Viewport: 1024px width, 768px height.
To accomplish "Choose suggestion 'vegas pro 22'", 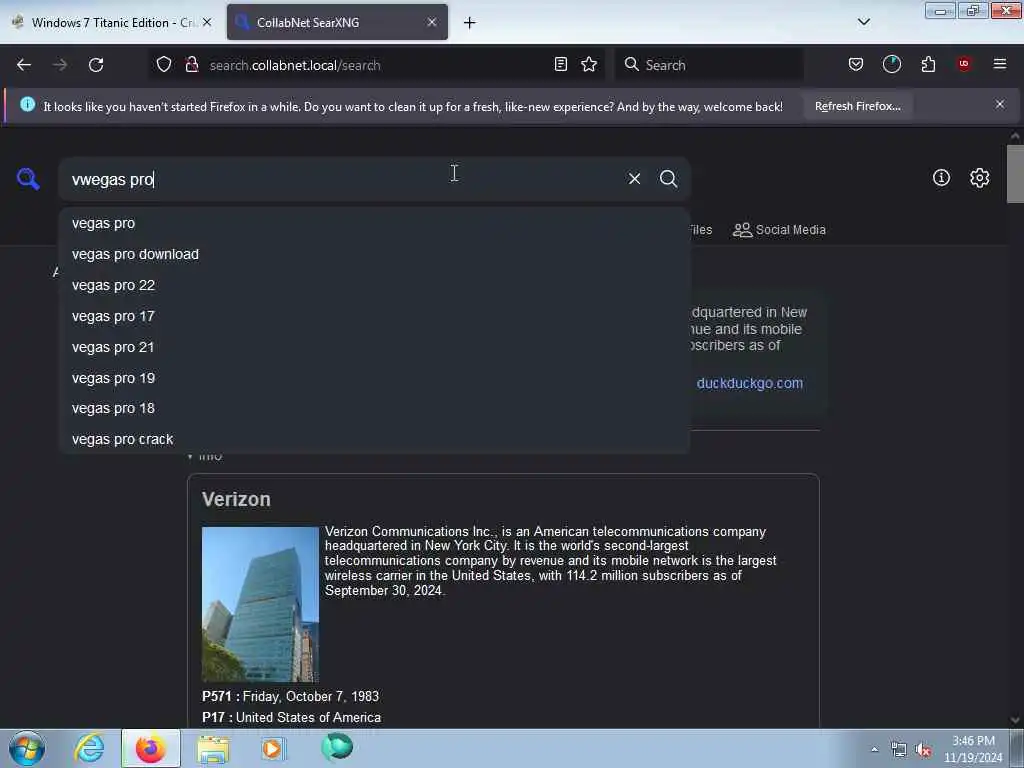I will pyautogui.click(x=375, y=285).
